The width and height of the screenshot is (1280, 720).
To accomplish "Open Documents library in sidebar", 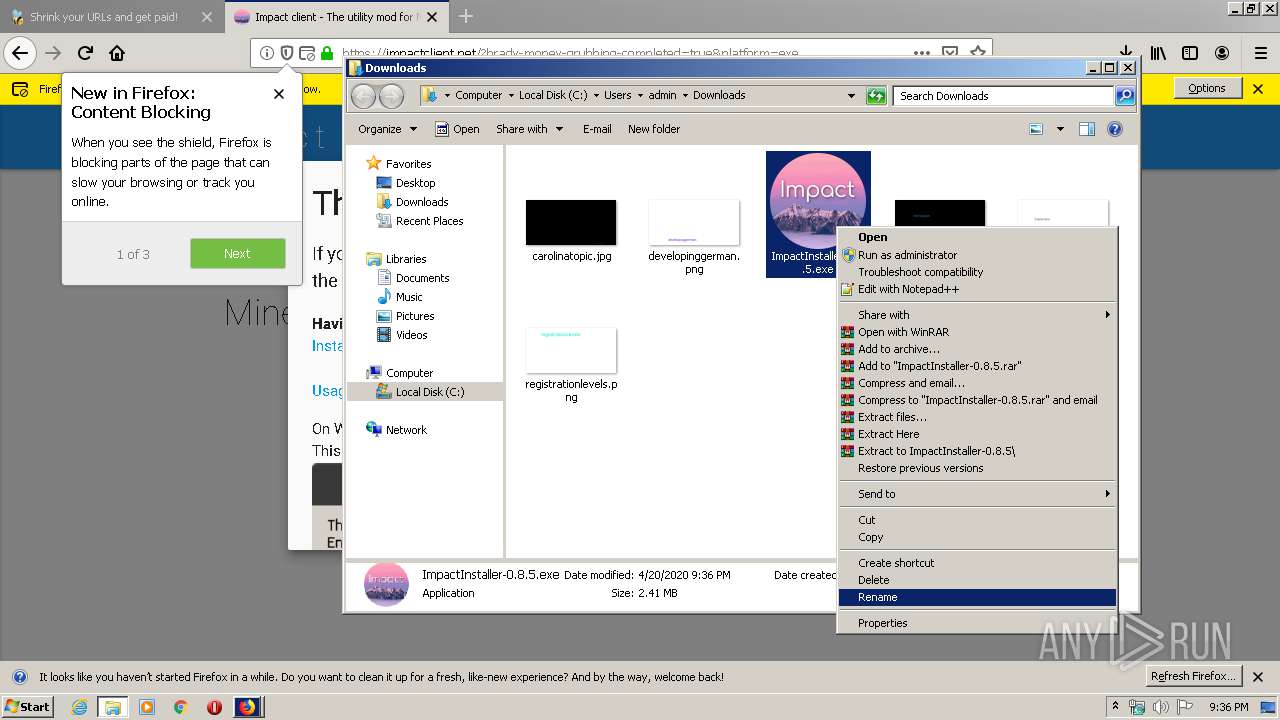I will pos(422,278).
